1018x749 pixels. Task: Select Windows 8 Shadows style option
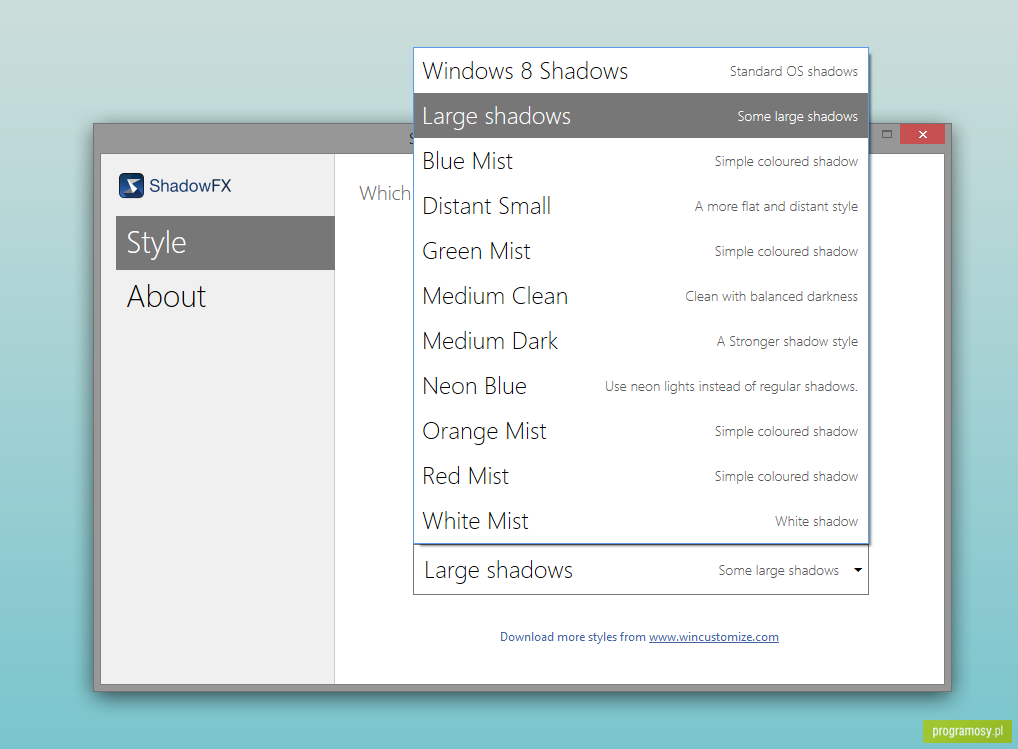(641, 71)
